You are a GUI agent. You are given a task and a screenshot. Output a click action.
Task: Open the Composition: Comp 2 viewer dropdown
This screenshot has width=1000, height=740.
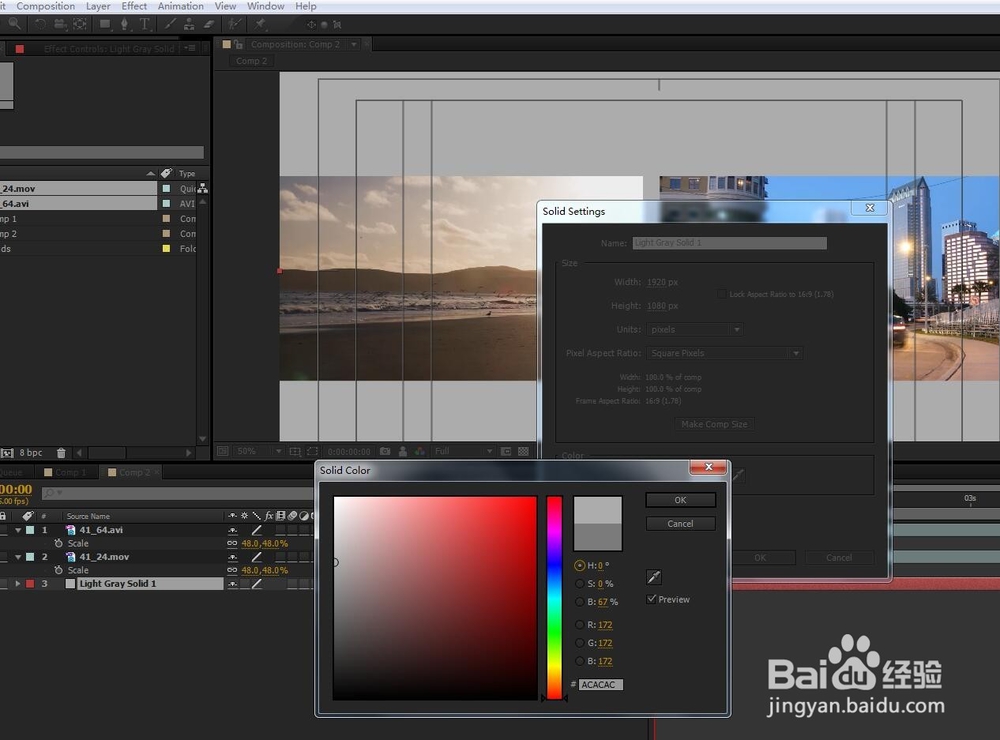pos(353,45)
